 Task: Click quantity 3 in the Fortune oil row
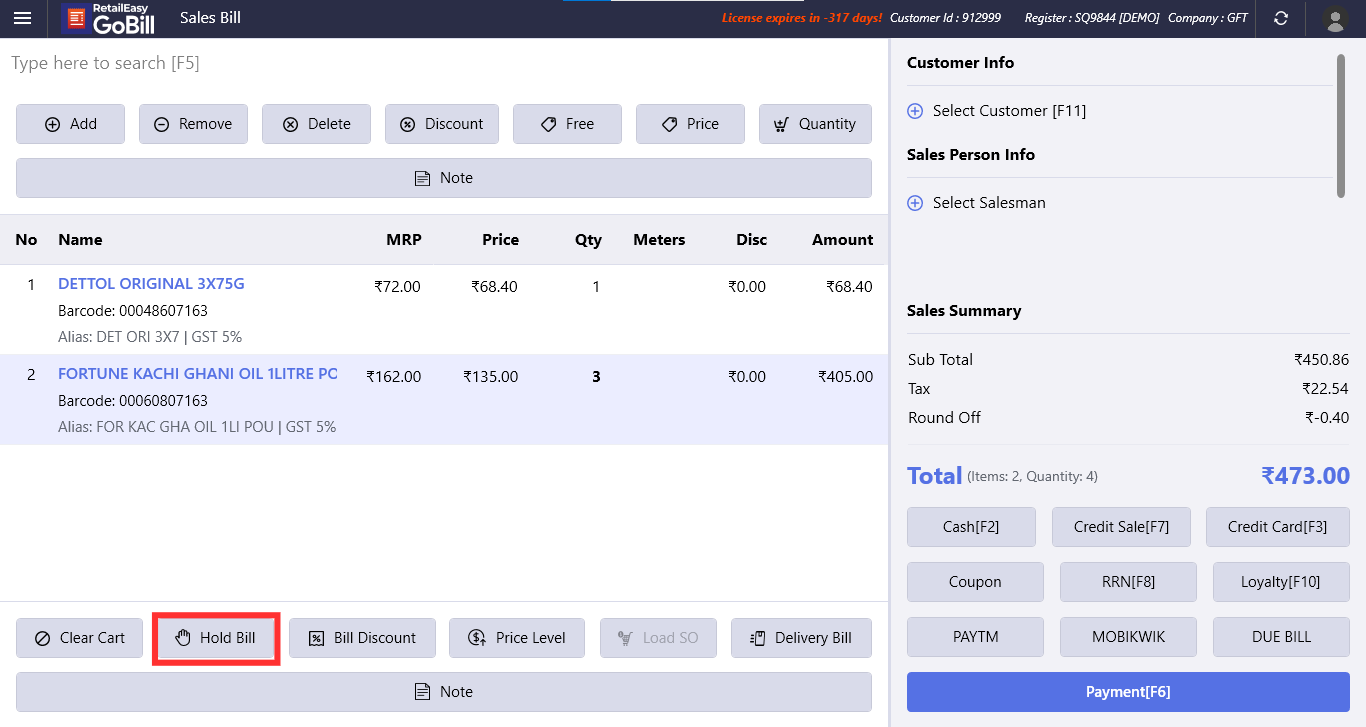597,377
